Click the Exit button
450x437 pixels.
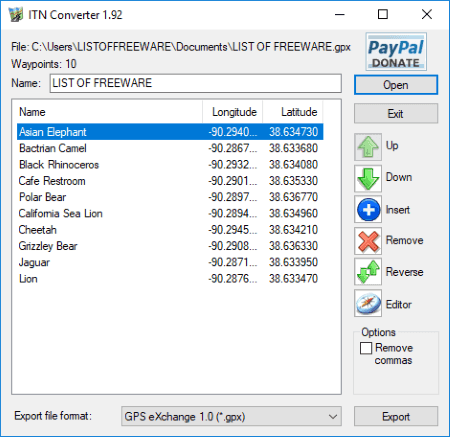point(396,114)
